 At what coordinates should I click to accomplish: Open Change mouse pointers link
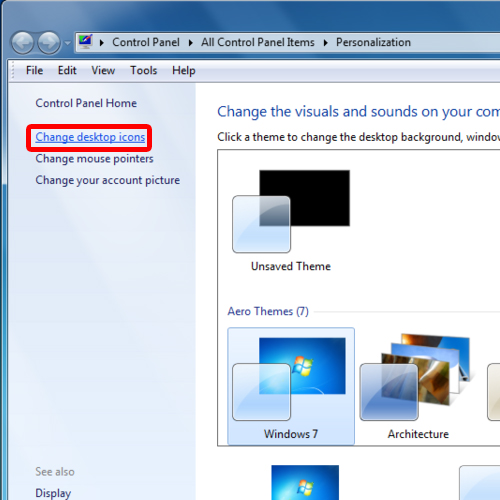click(94, 159)
